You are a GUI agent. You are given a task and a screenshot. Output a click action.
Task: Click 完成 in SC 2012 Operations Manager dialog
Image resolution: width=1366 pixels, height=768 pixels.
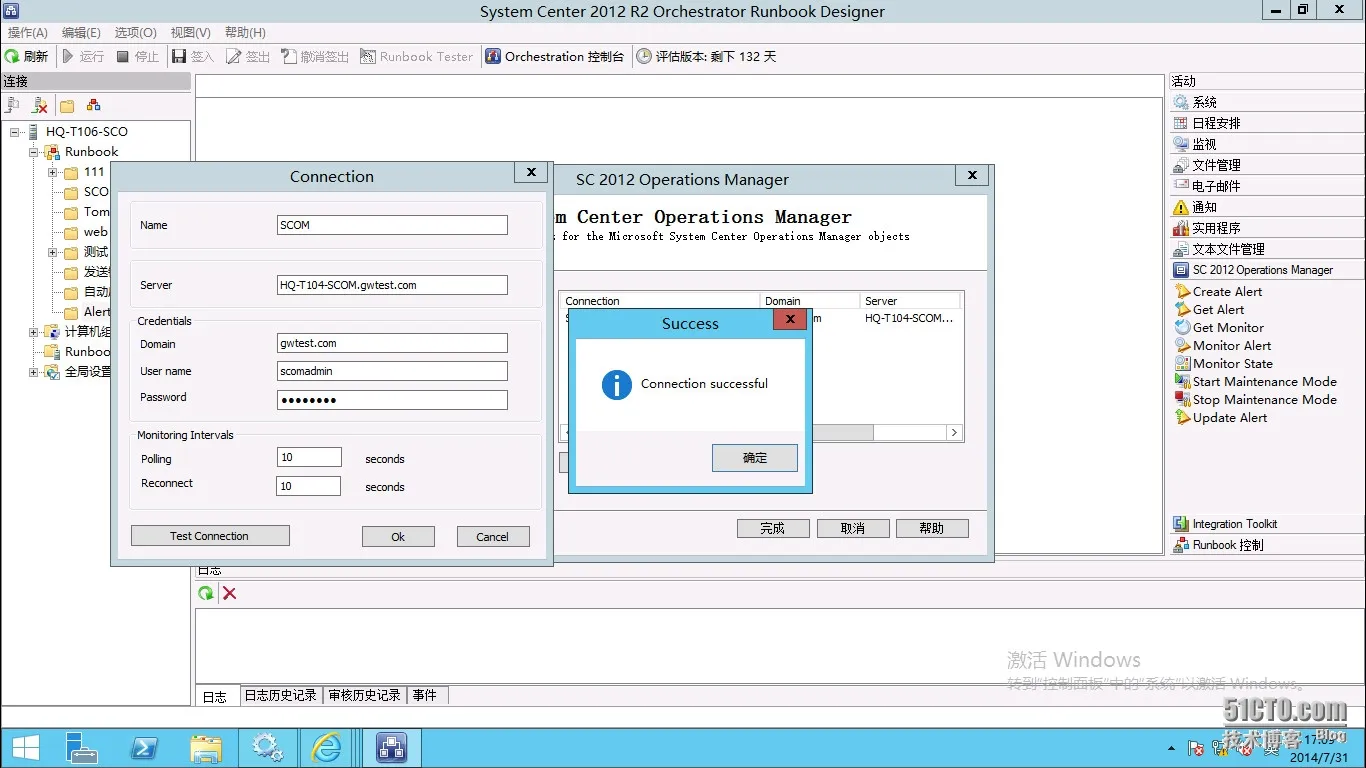pyautogui.click(x=773, y=528)
